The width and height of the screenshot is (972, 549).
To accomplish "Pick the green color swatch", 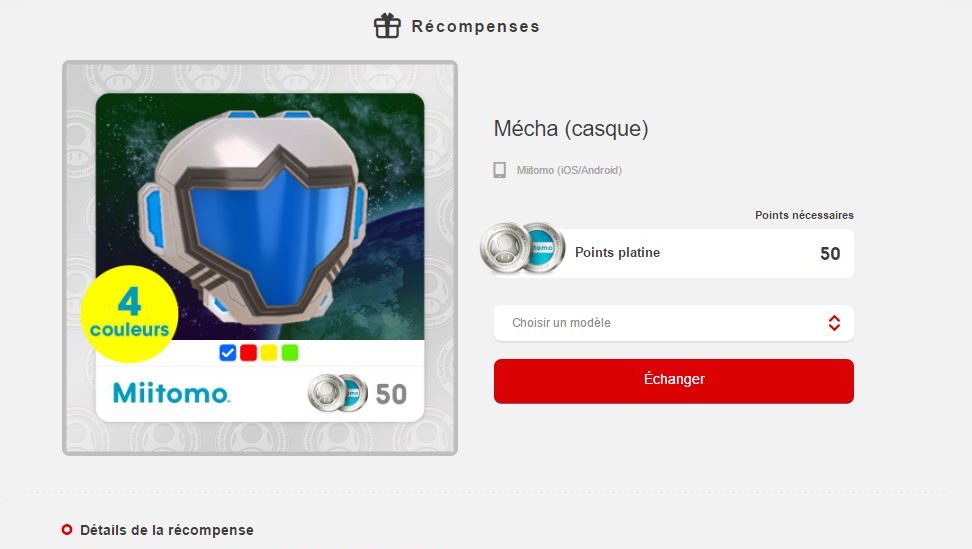I will click(x=289, y=353).
